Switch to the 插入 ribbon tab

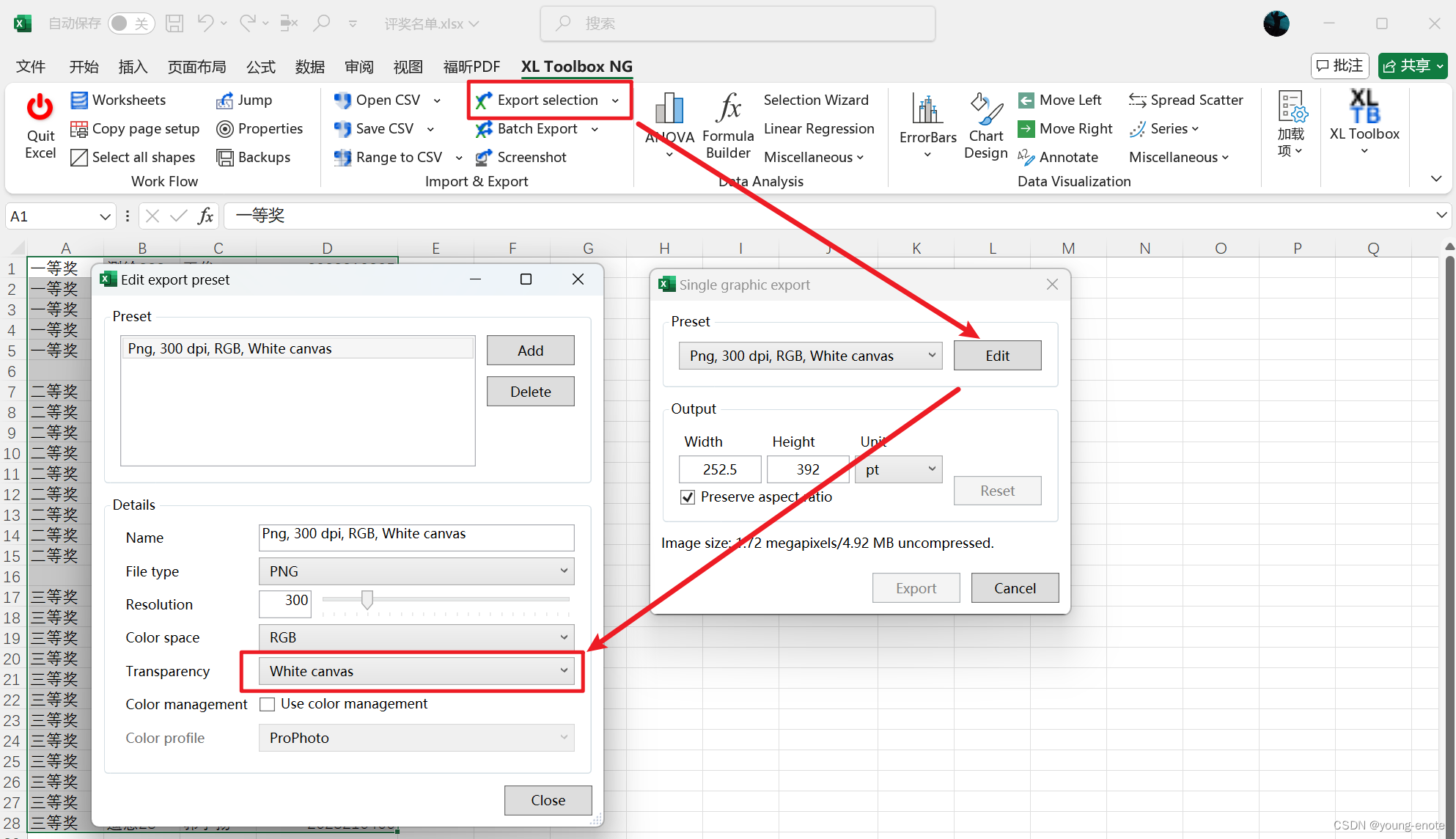133,67
